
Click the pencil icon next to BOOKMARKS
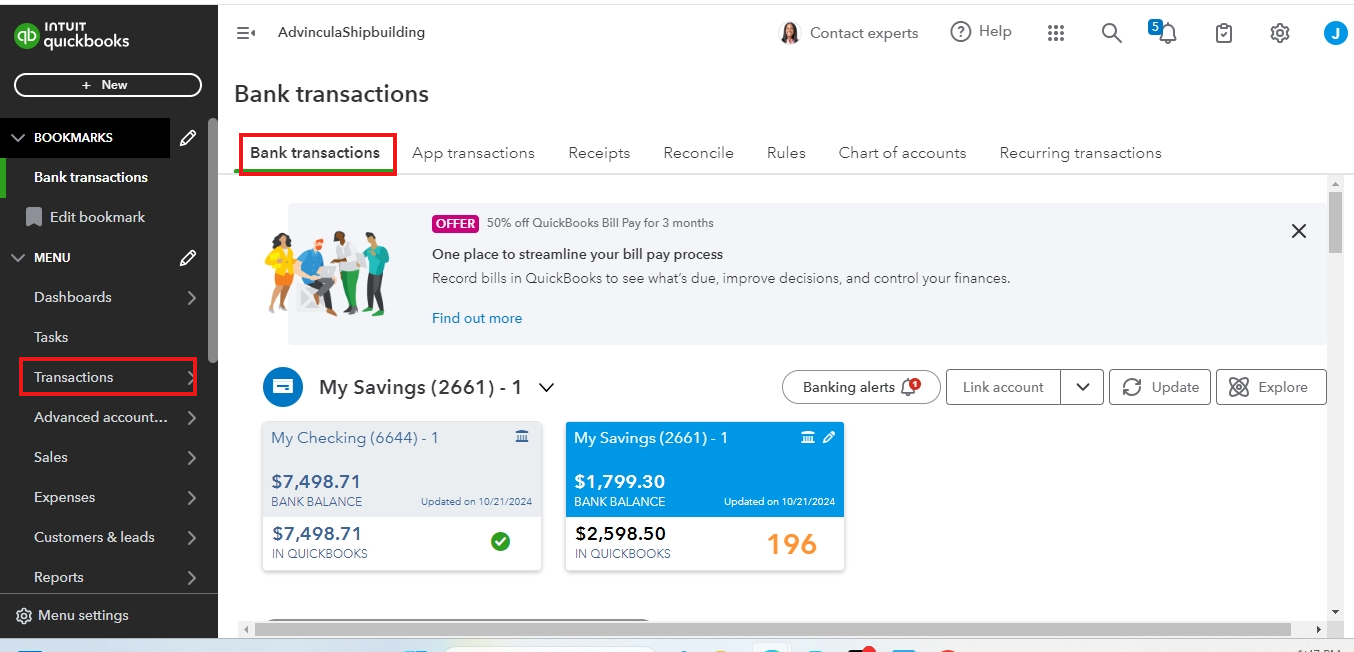click(x=188, y=138)
